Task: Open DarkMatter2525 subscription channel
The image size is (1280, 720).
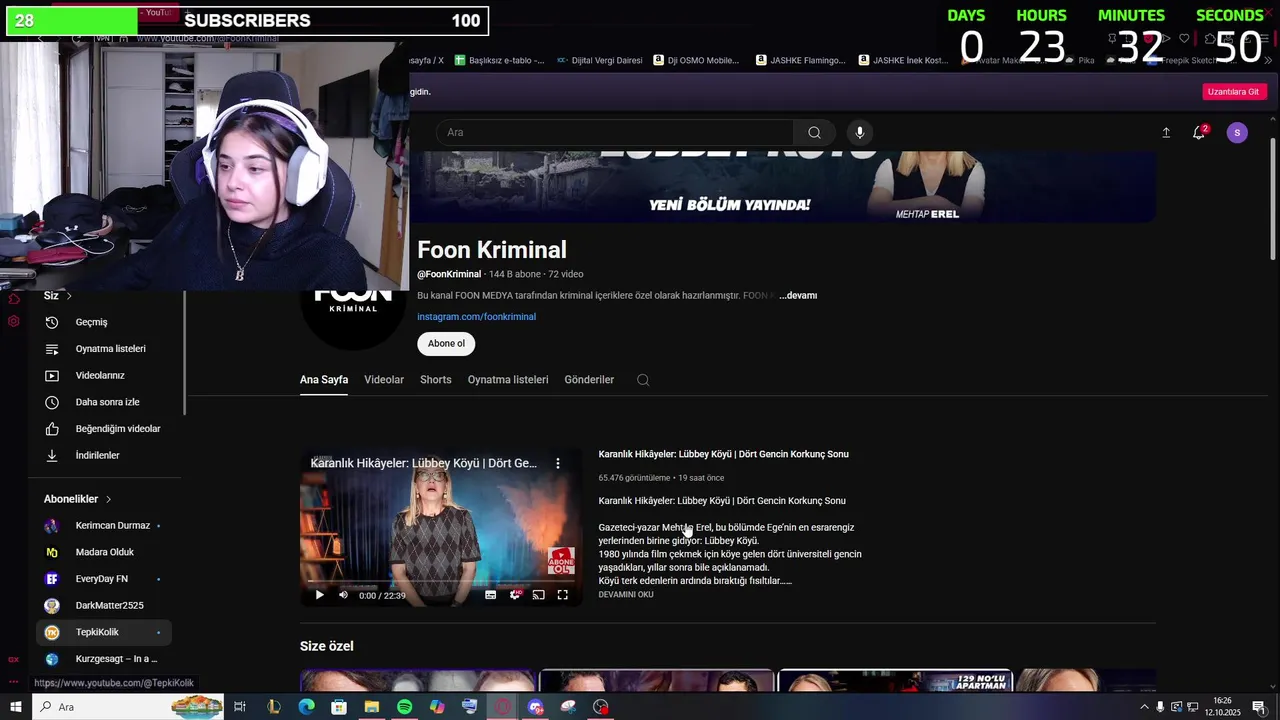Action: (x=104, y=605)
